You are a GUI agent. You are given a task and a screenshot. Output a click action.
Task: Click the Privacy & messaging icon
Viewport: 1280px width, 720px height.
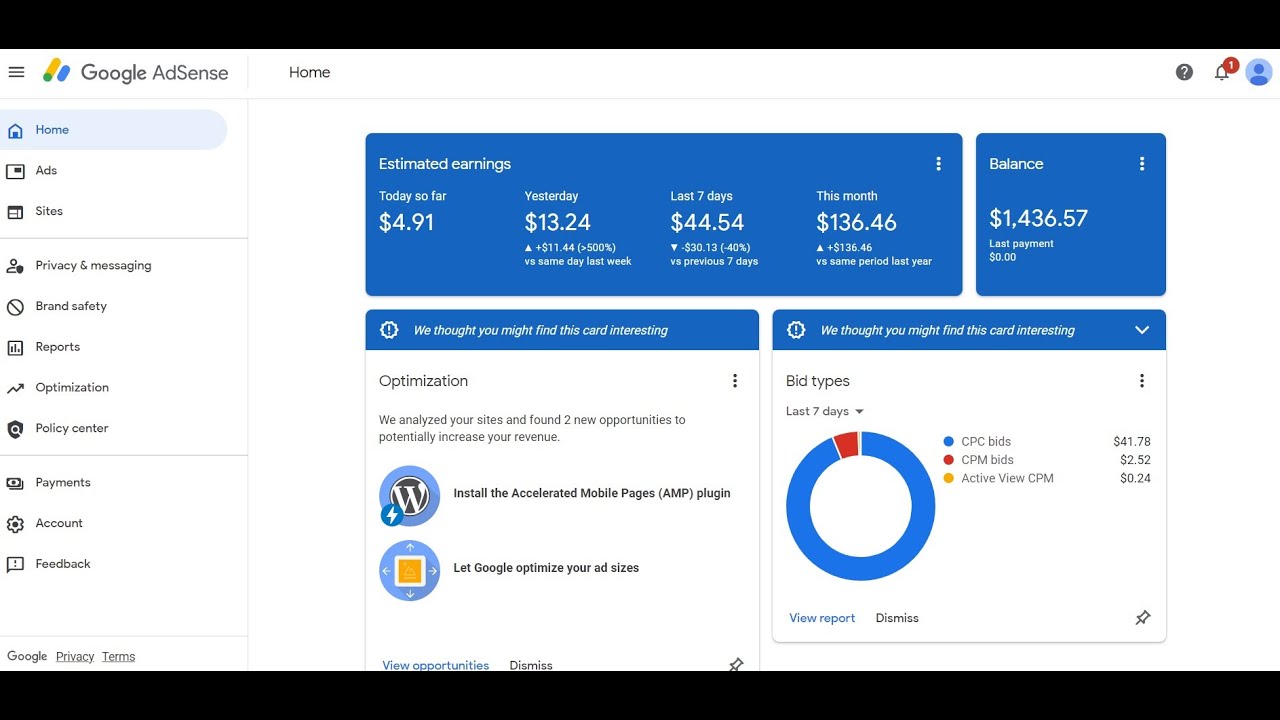tap(15, 266)
